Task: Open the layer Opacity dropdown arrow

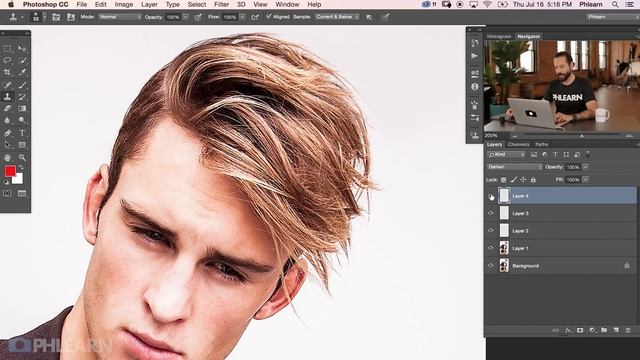Action: [x=586, y=167]
